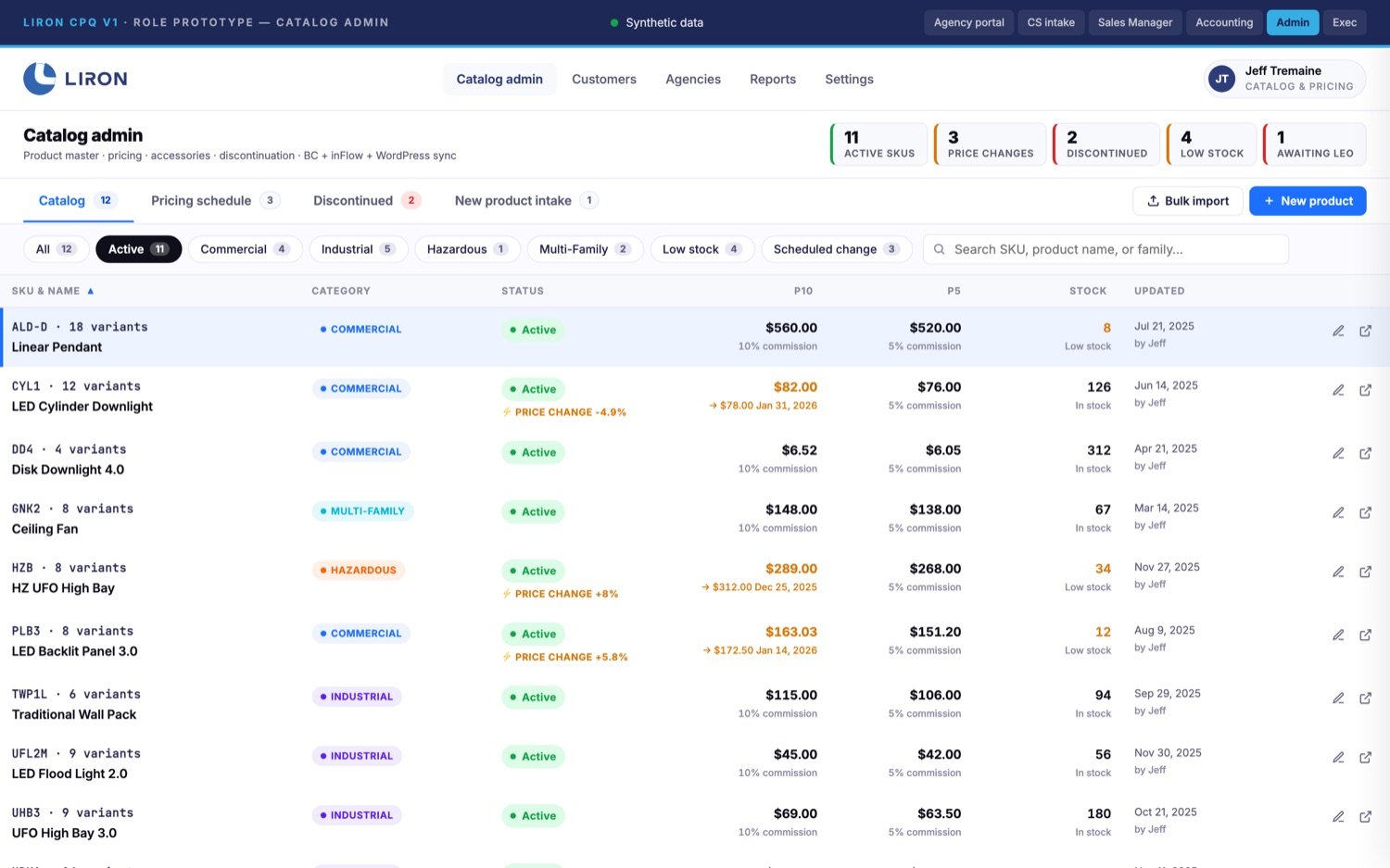
Task: Click the search SKU input field
Action: (1106, 249)
